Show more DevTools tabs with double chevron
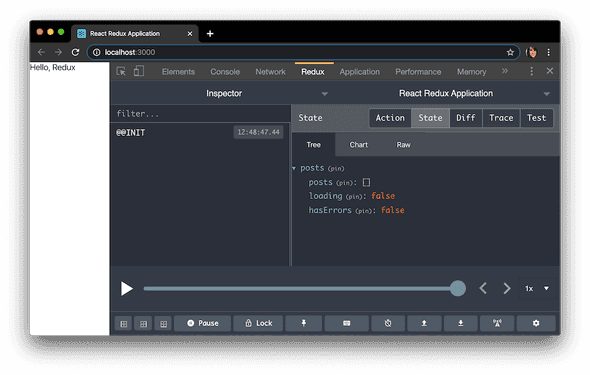The height and width of the screenshot is (375, 590). pyautogui.click(x=505, y=71)
